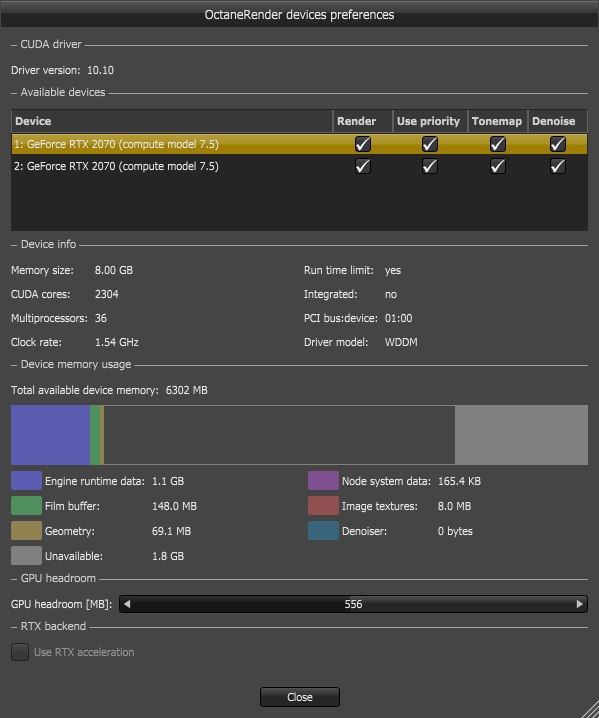Click the Memory size 8.00 GB value

tap(114, 270)
